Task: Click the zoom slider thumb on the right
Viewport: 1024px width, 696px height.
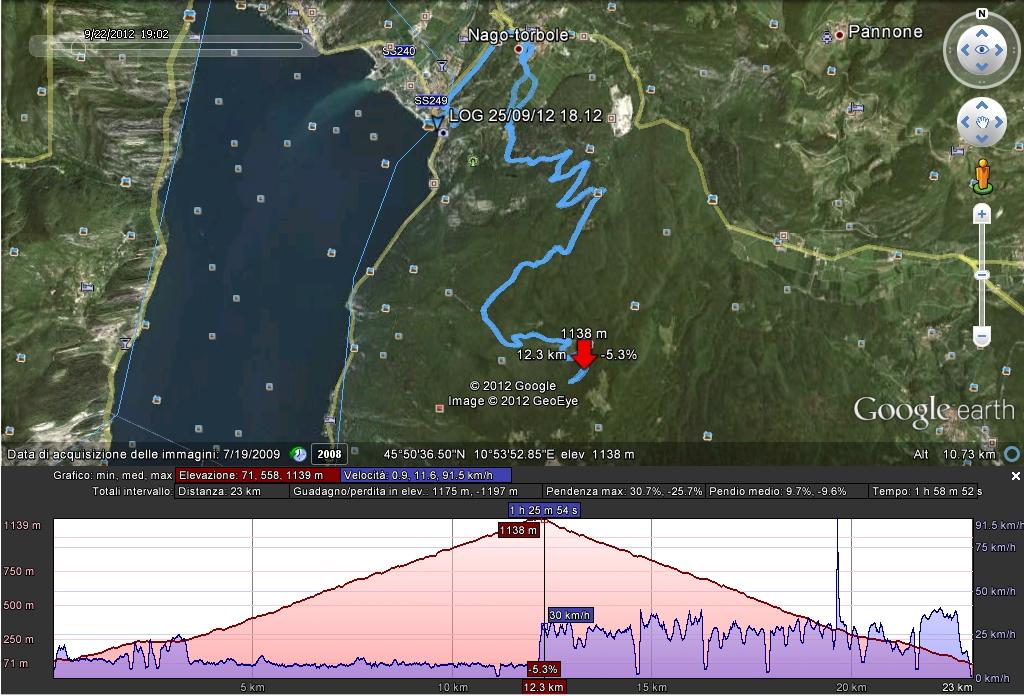Action: coord(981,276)
